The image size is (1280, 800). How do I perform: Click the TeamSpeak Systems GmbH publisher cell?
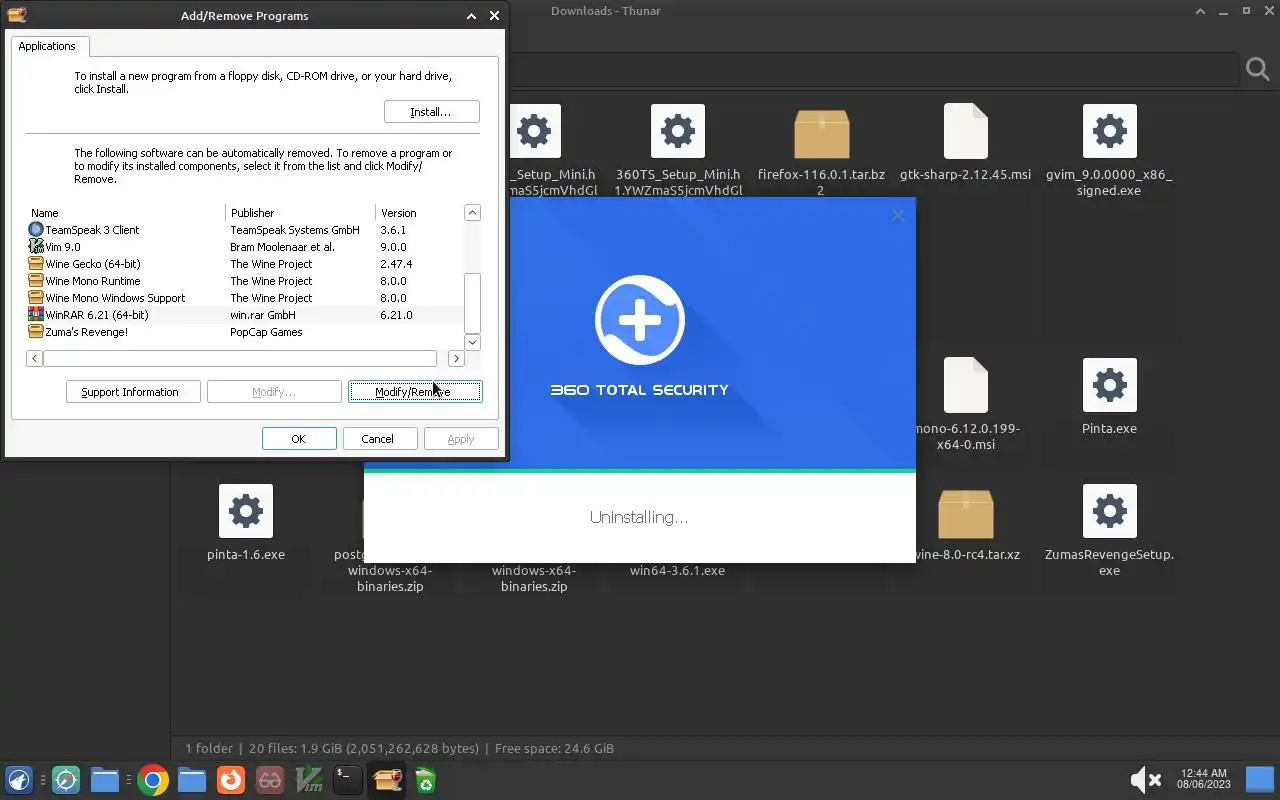295,230
